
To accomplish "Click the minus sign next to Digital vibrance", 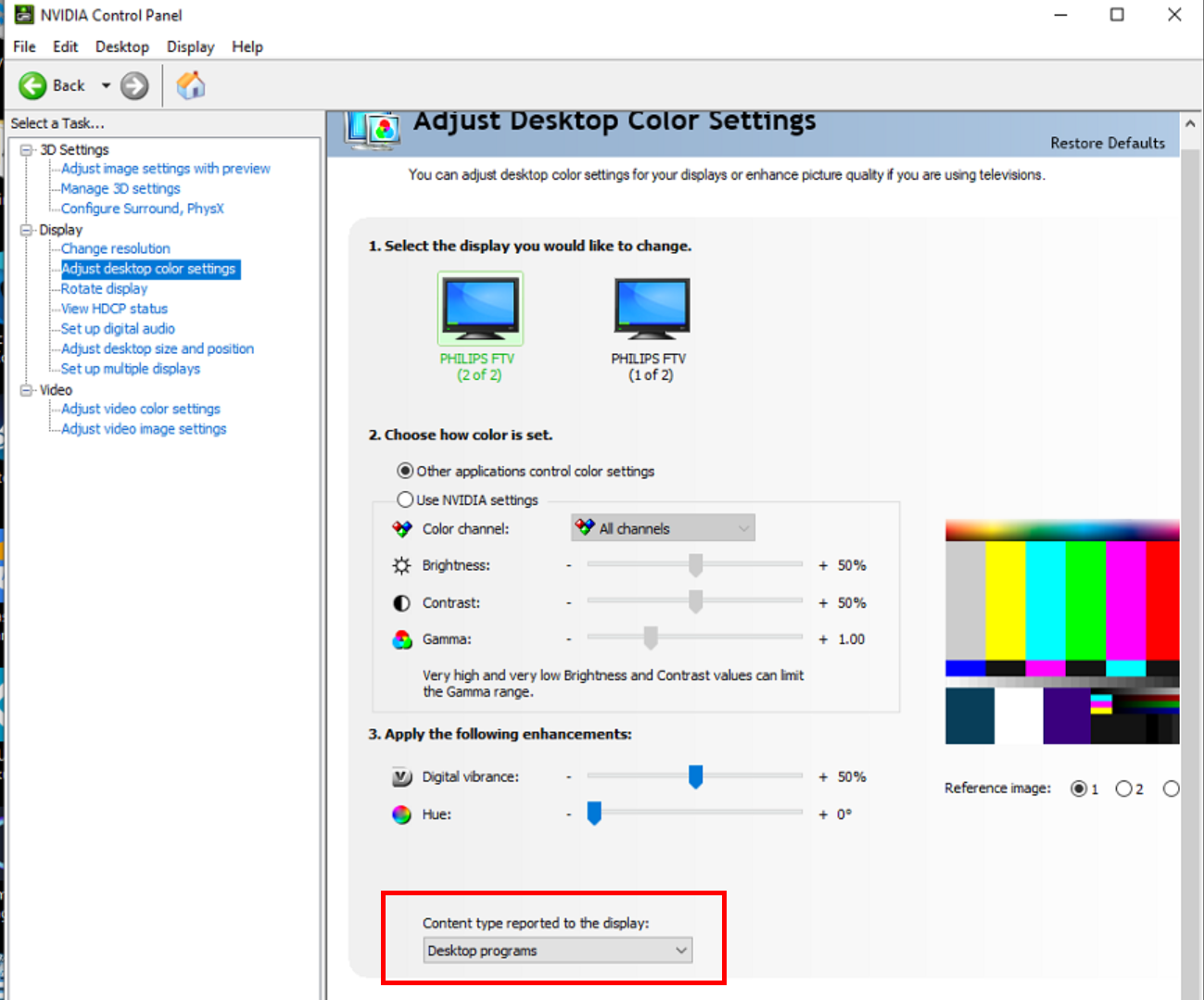I will (569, 777).
